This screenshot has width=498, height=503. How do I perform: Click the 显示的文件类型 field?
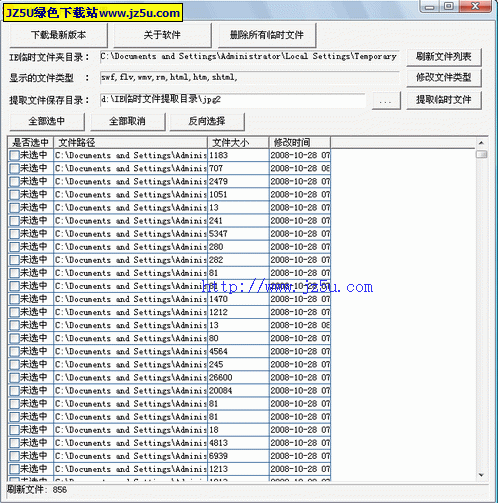point(249,78)
